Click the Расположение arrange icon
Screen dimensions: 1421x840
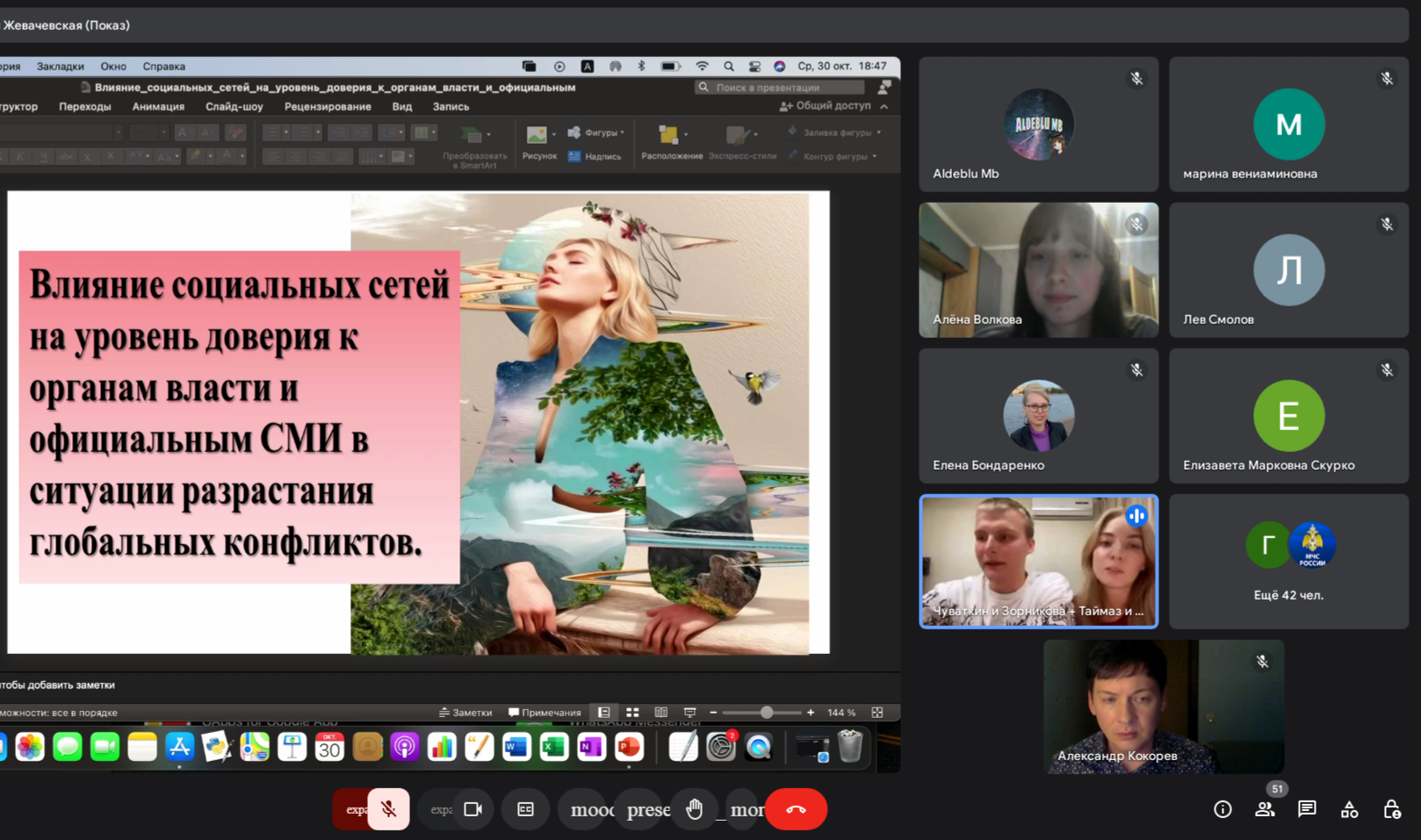click(668, 134)
